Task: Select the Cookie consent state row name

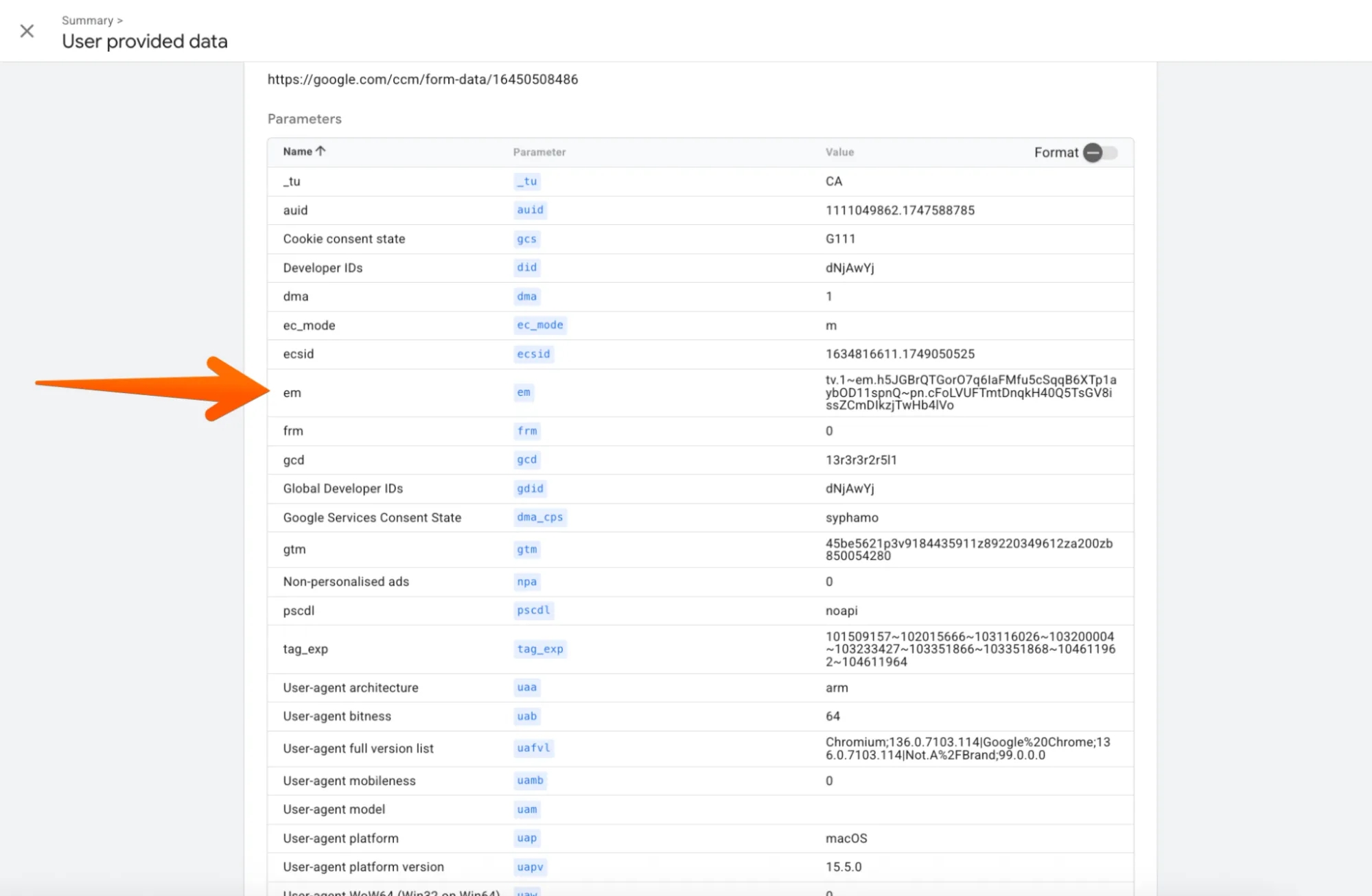Action: click(x=344, y=239)
